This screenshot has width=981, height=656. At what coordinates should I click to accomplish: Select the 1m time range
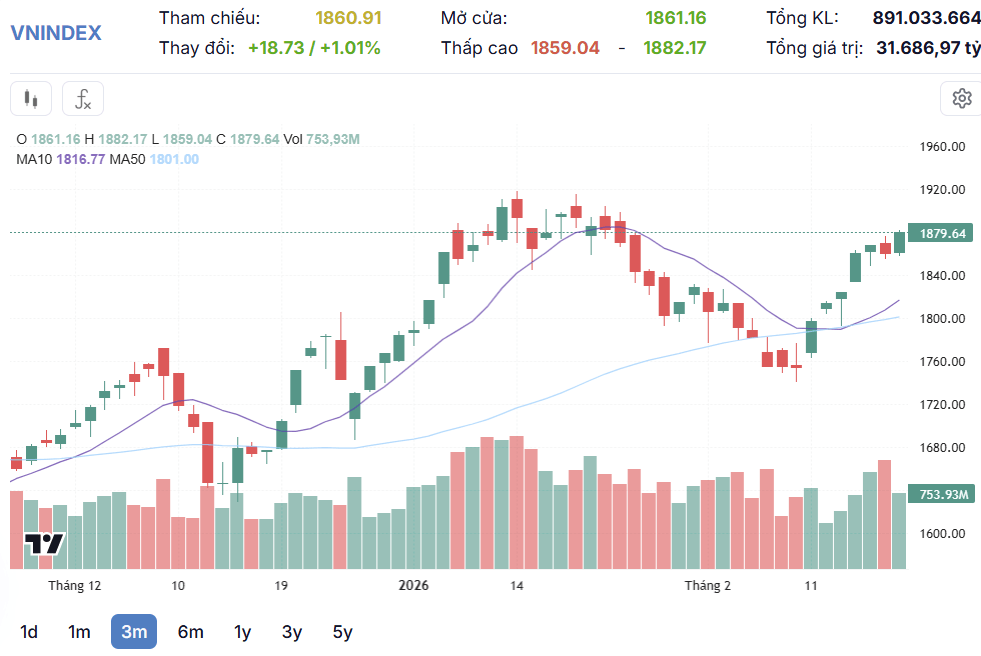click(79, 632)
